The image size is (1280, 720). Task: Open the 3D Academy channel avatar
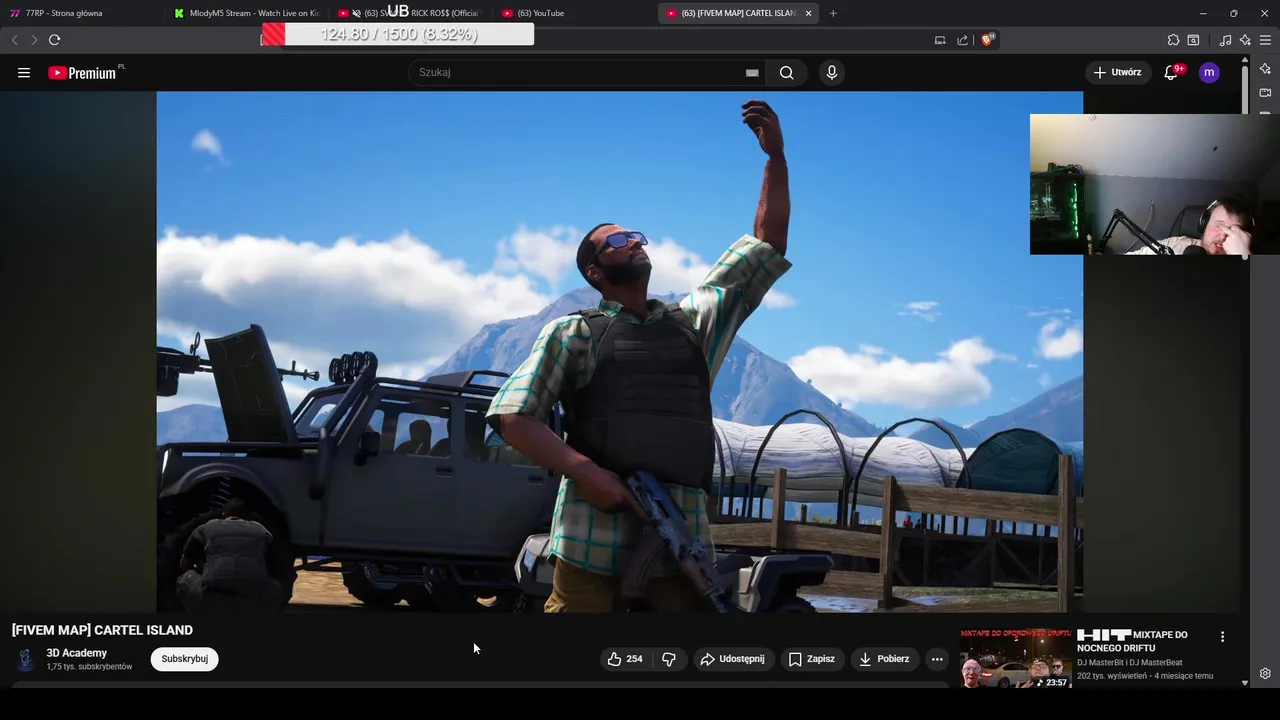[x=25, y=660]
